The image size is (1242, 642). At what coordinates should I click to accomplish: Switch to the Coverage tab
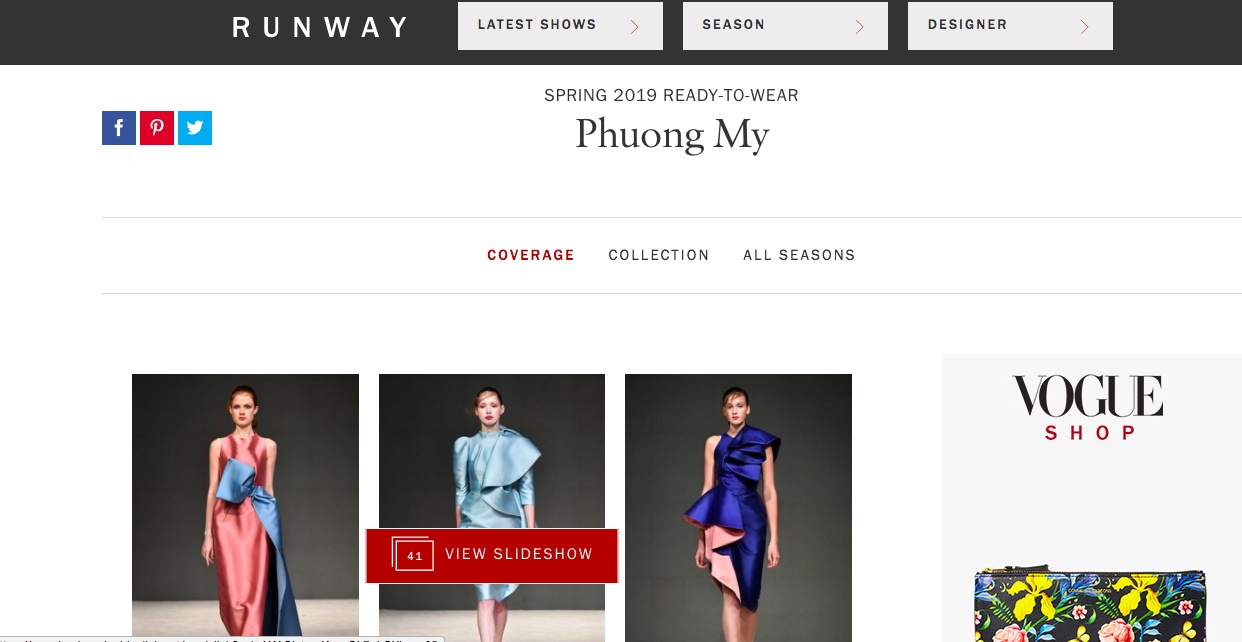click(x=531, y=255)
